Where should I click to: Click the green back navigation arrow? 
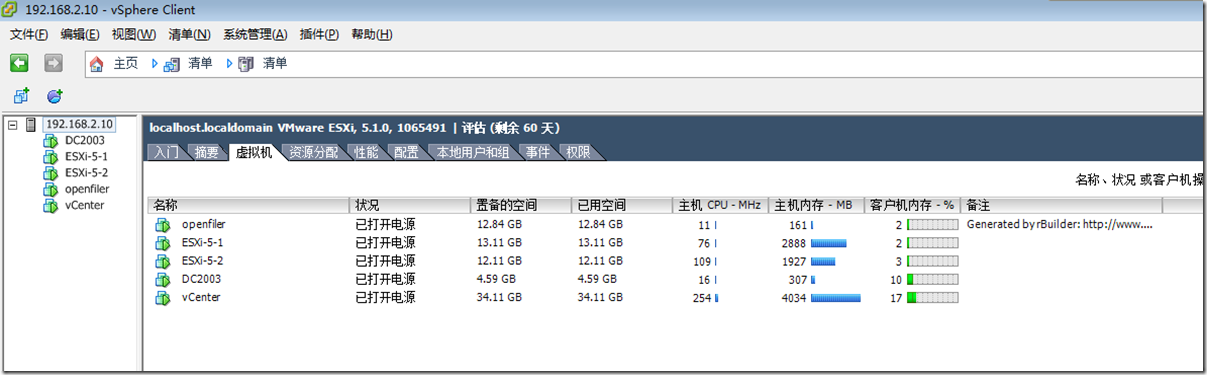pos(19,63)
